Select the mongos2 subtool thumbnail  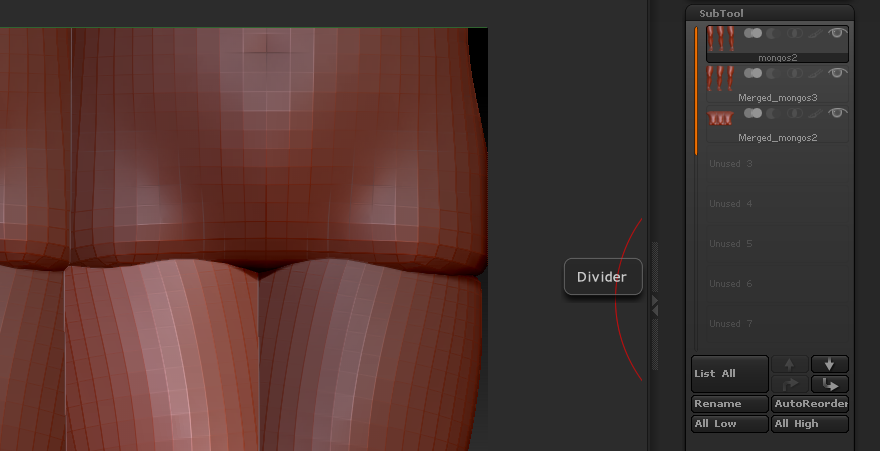click(721, 39)
